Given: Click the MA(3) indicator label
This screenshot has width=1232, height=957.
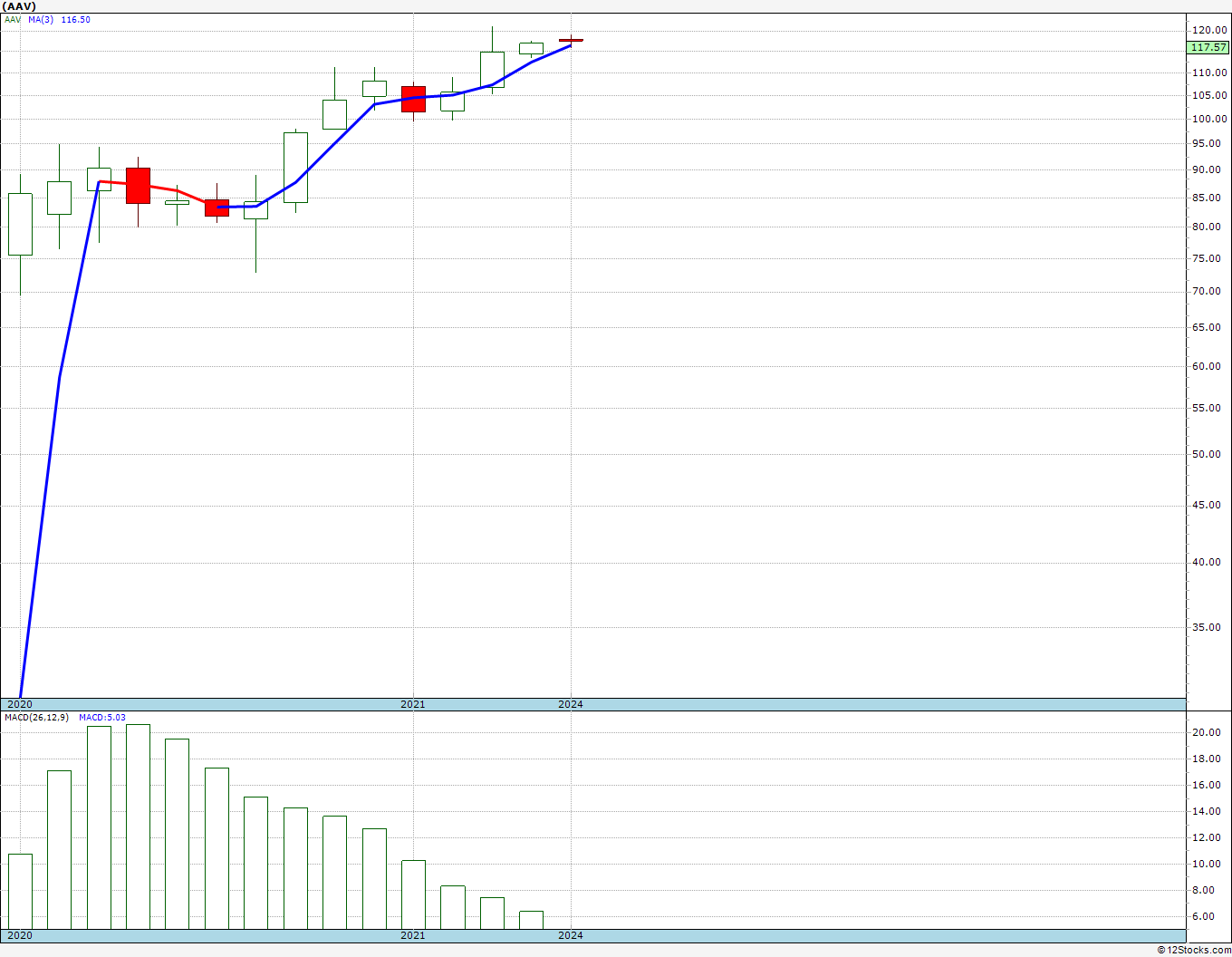Looking at the screenshot, I should coord(41,19).
